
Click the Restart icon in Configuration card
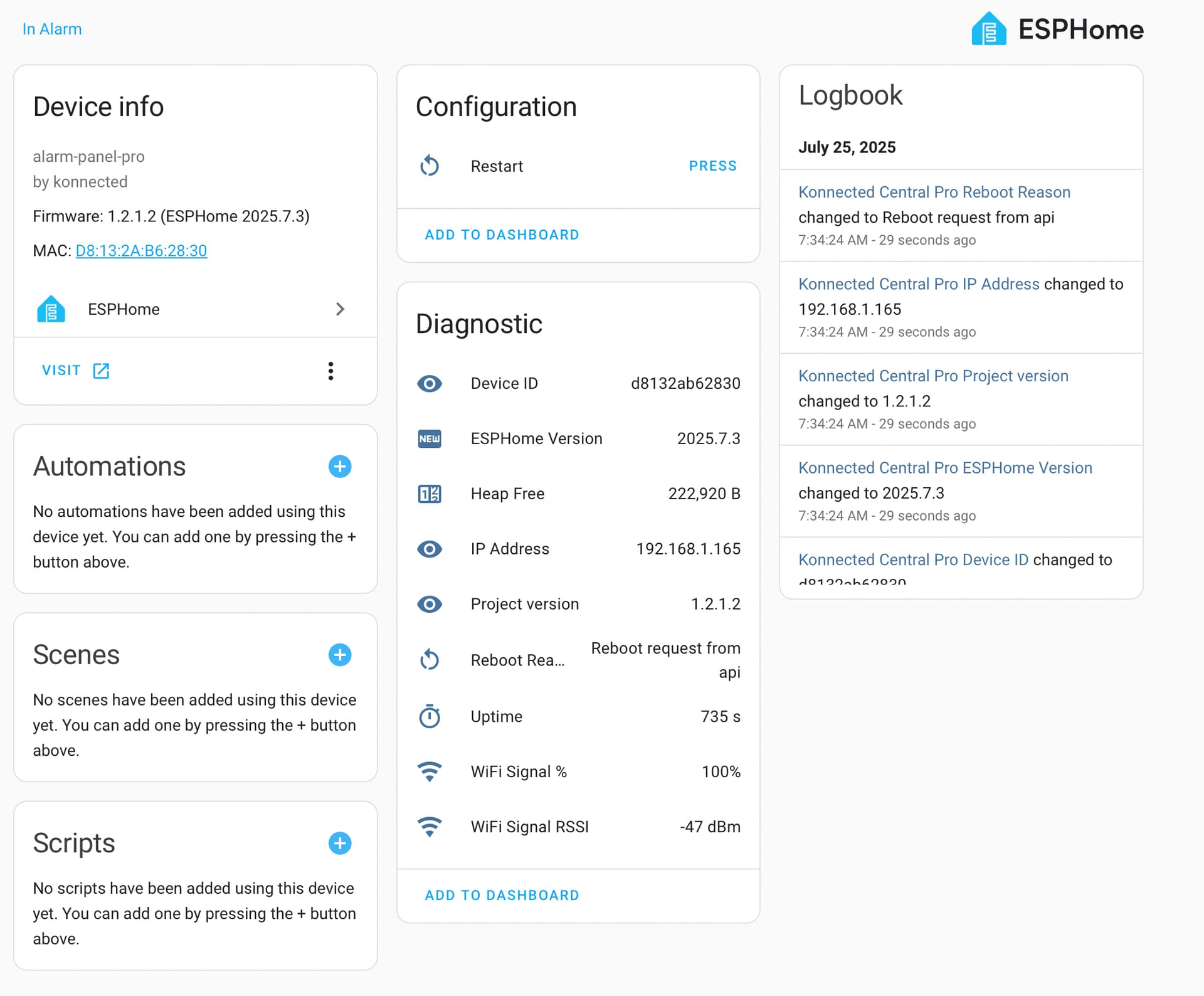[430, 166]
